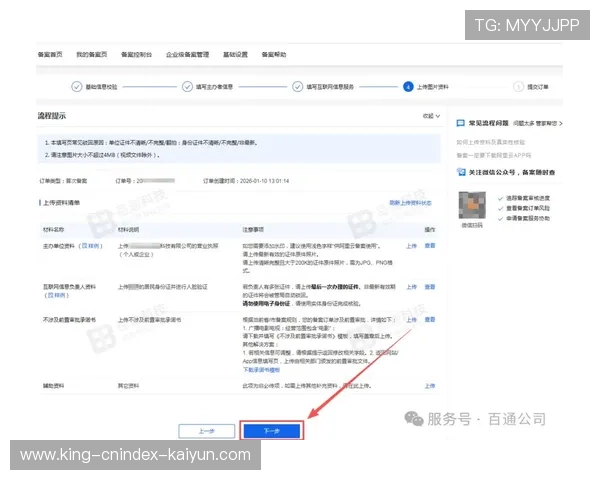The width and height of the screenshot is (600, 480).
Task: Click the 材料说明 column header
Action: (128, 230)
